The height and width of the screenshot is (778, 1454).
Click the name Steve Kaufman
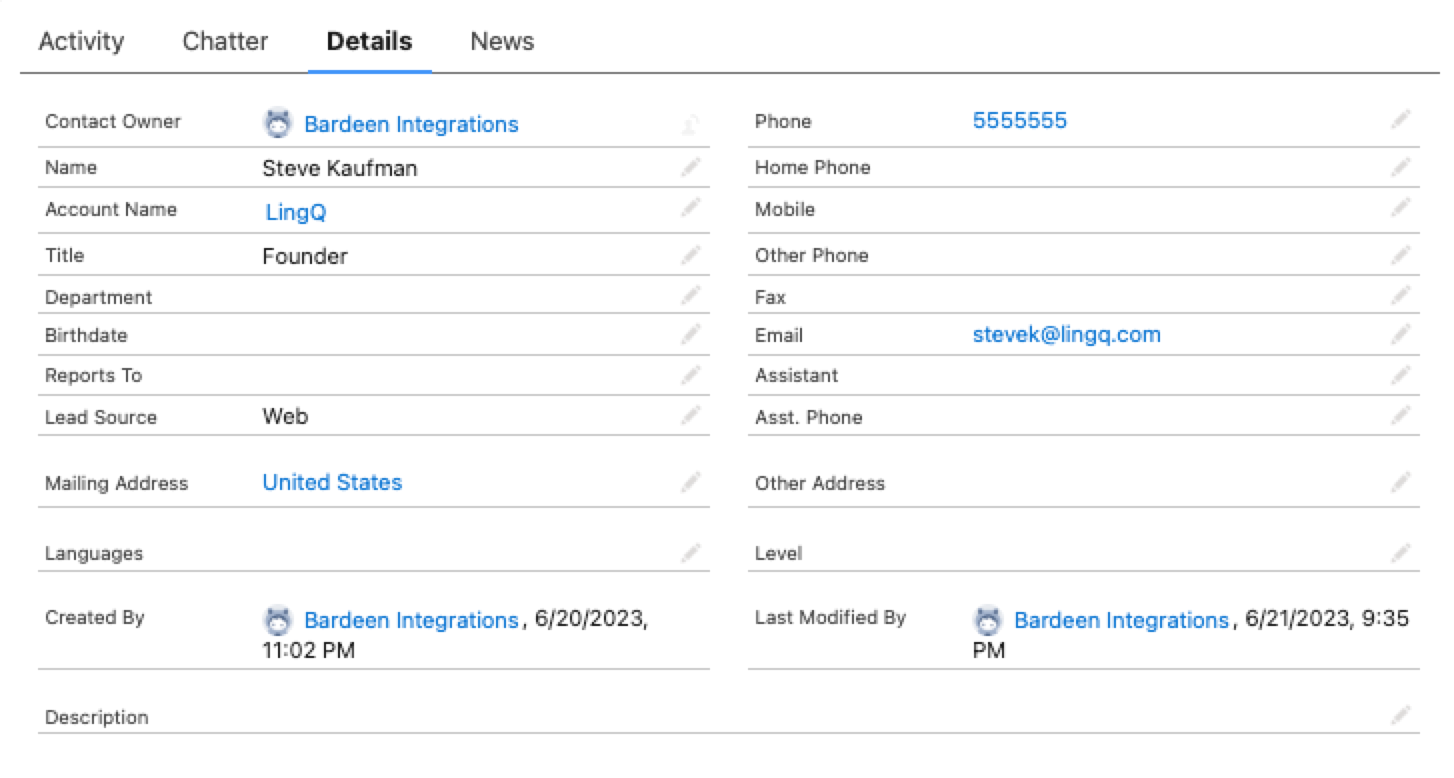[x=340, y=168]
